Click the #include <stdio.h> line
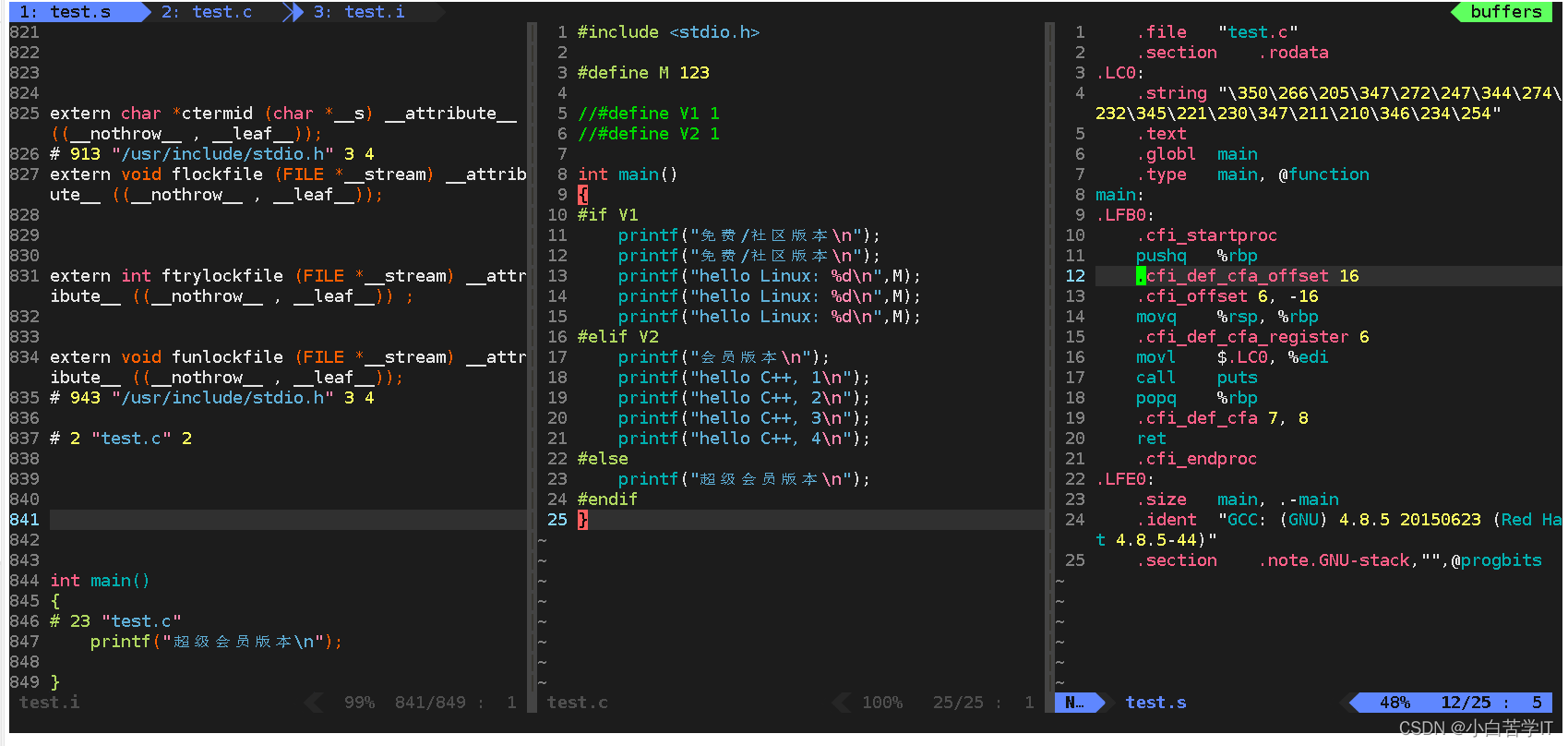Image resolution: width=1568 pixels, height=746 pixels. point(668,32)
